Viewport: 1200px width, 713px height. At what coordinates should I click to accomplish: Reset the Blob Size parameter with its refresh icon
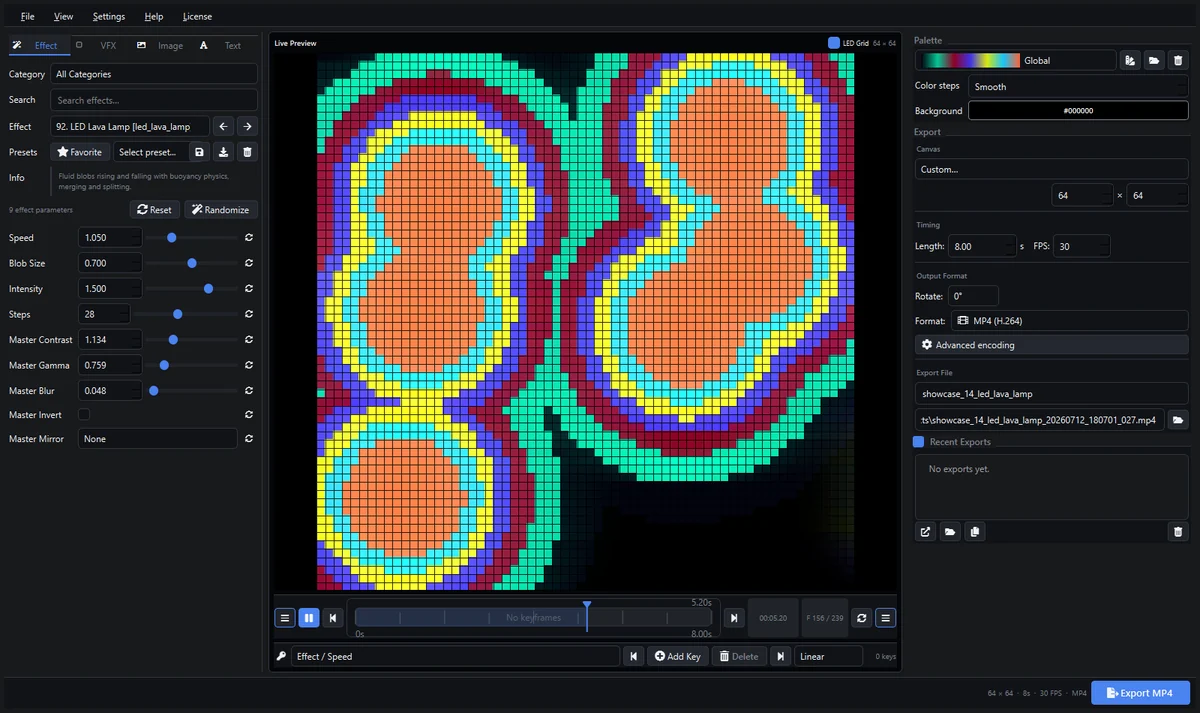click(x=248, y=263)
